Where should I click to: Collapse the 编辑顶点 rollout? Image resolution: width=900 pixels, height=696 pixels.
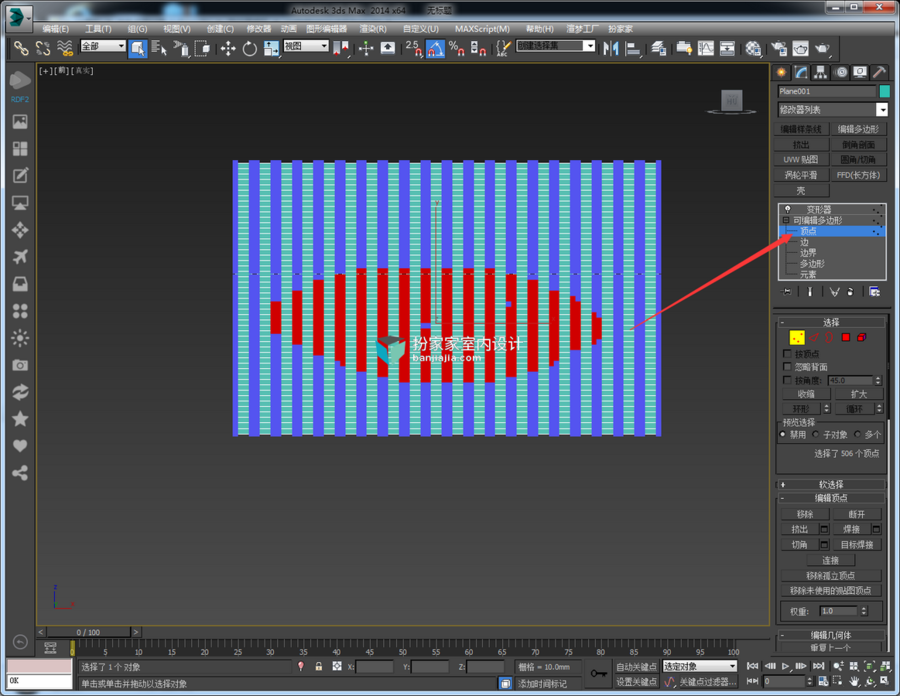point(831,498)
